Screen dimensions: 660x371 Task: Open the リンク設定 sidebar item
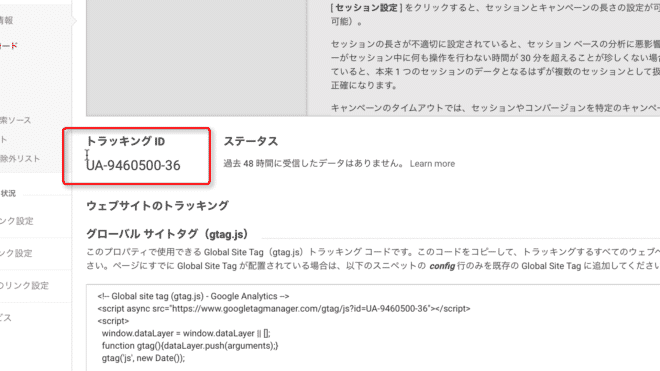coord(24,286)
